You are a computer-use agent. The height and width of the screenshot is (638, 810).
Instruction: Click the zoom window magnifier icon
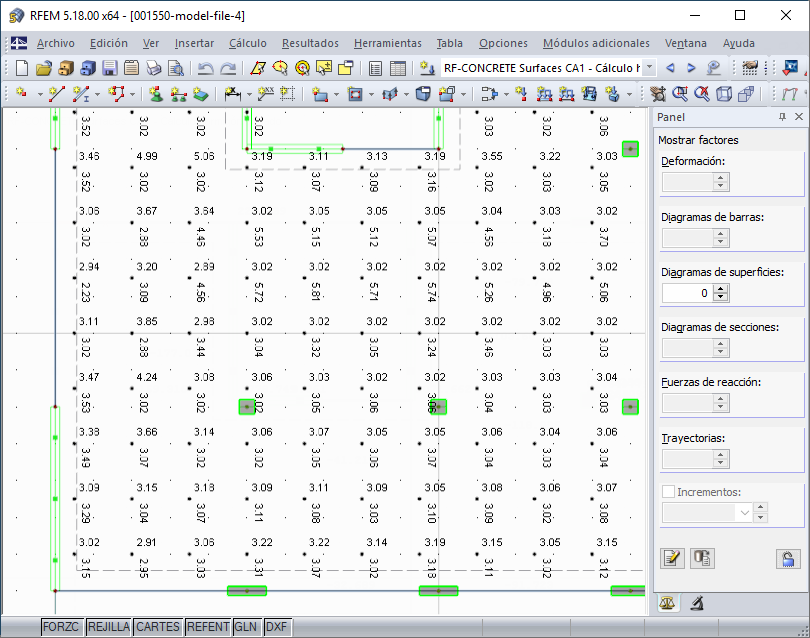680,94
